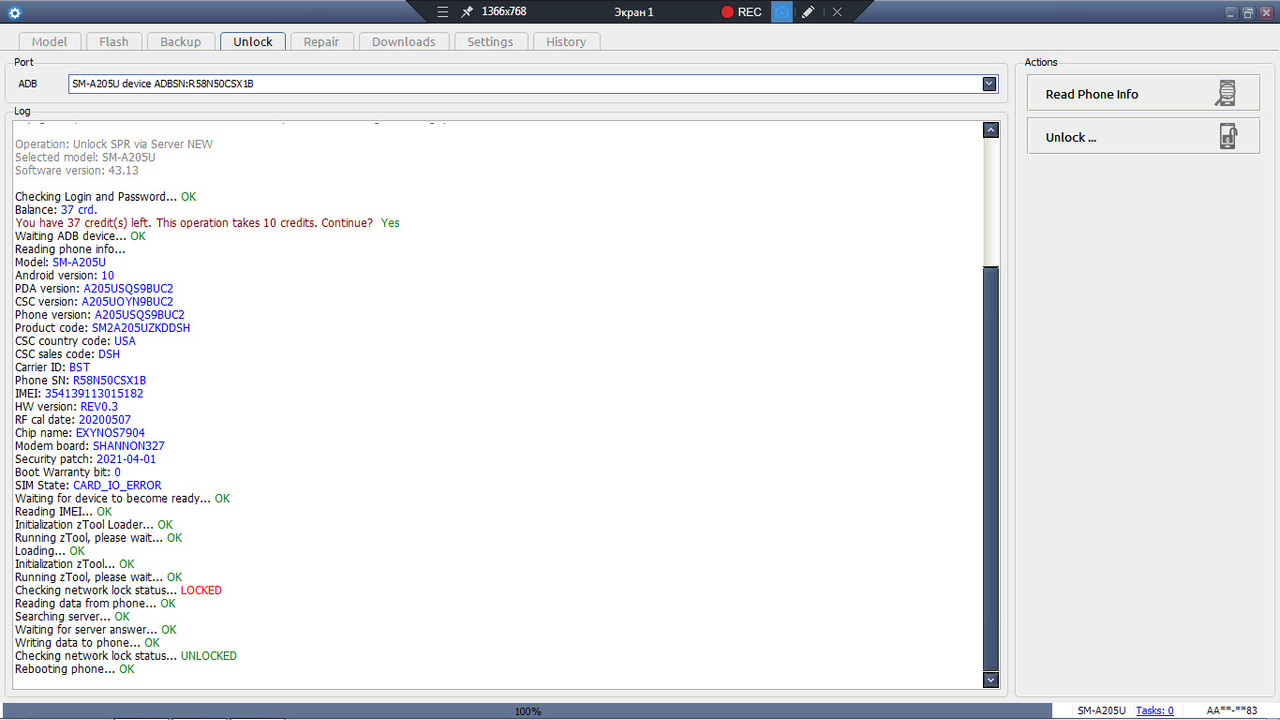Viewport: 1280px width, 720px height.
Task: Click the Carrier ID BST value
Action: coord(79,368)
